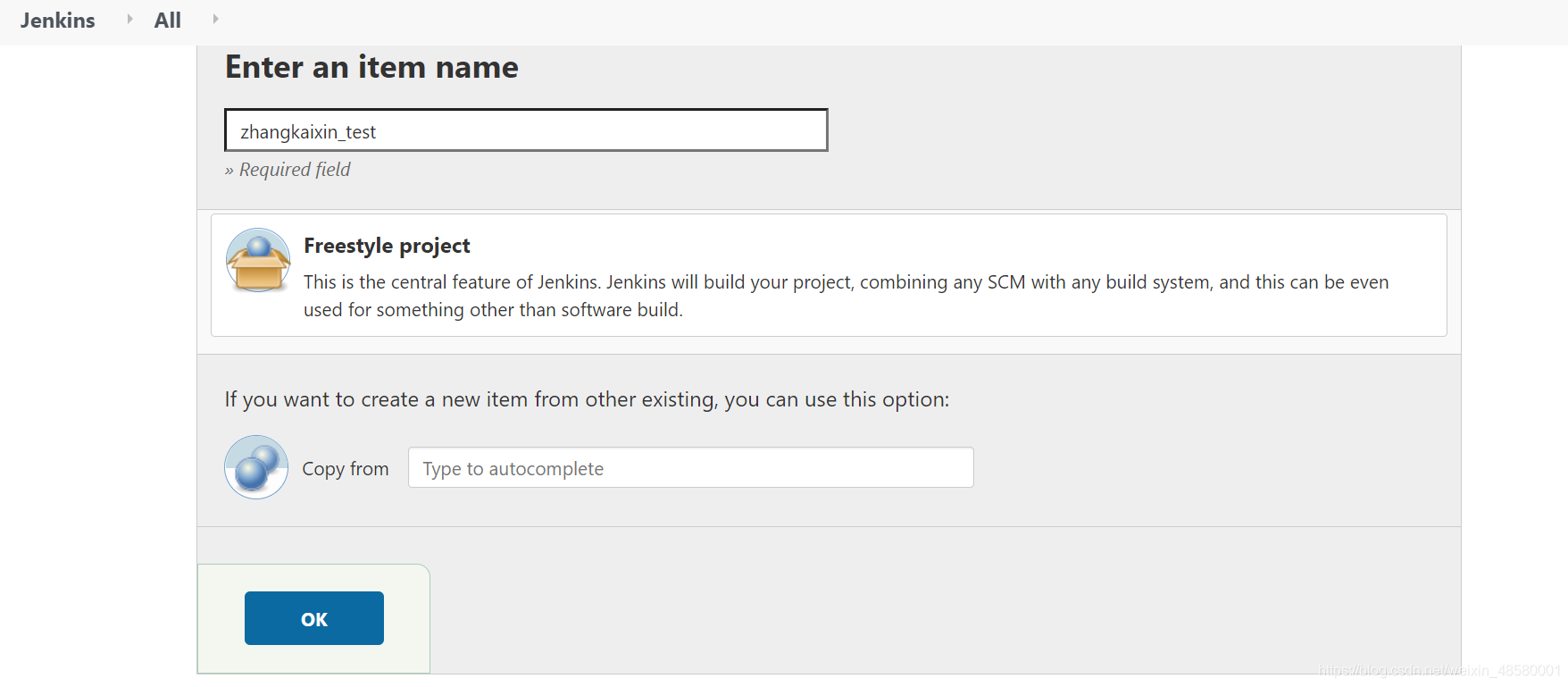The image size is (1568, 687).
Task: Click the Copy from label
Action: point(346,469)
